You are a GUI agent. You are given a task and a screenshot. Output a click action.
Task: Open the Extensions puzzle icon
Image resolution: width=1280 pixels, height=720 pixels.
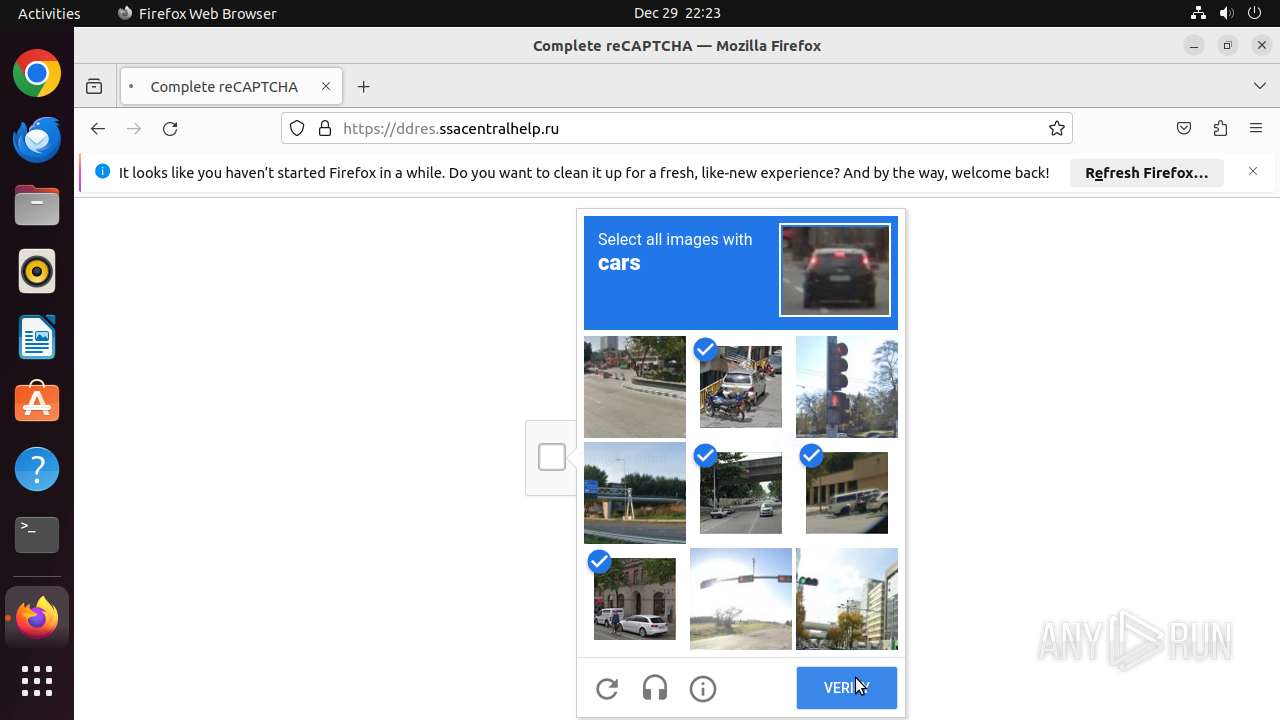tap(1220, 128)
